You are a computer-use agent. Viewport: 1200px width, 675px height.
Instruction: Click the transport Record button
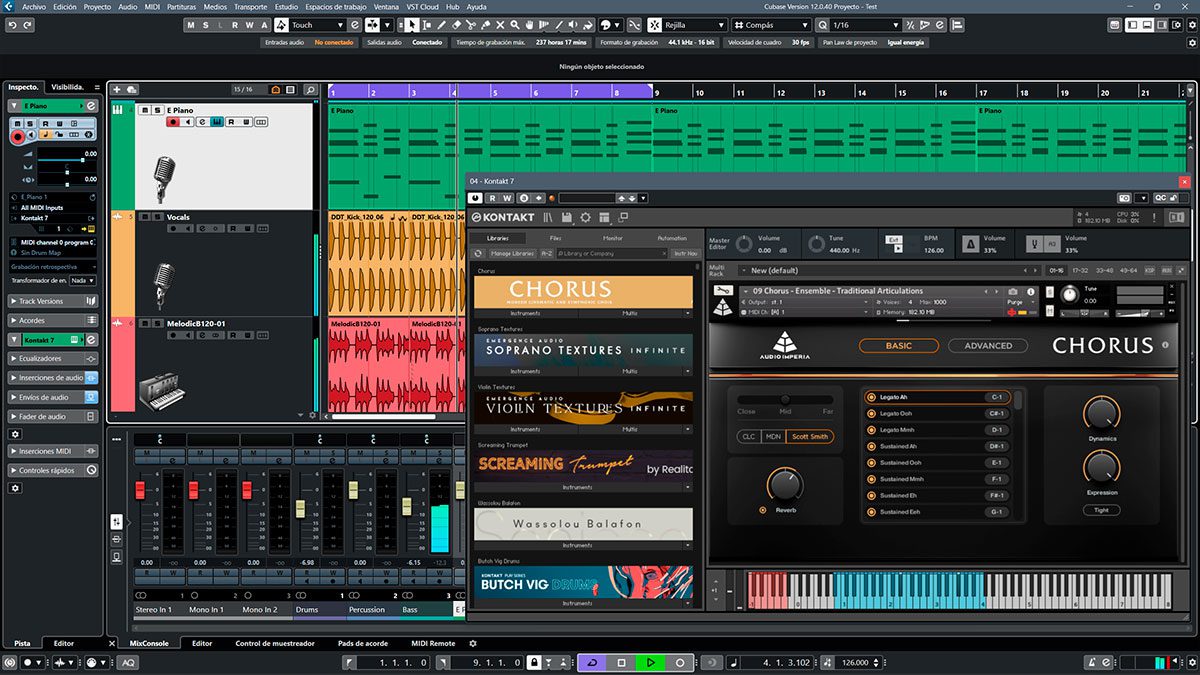coord(680,662)
